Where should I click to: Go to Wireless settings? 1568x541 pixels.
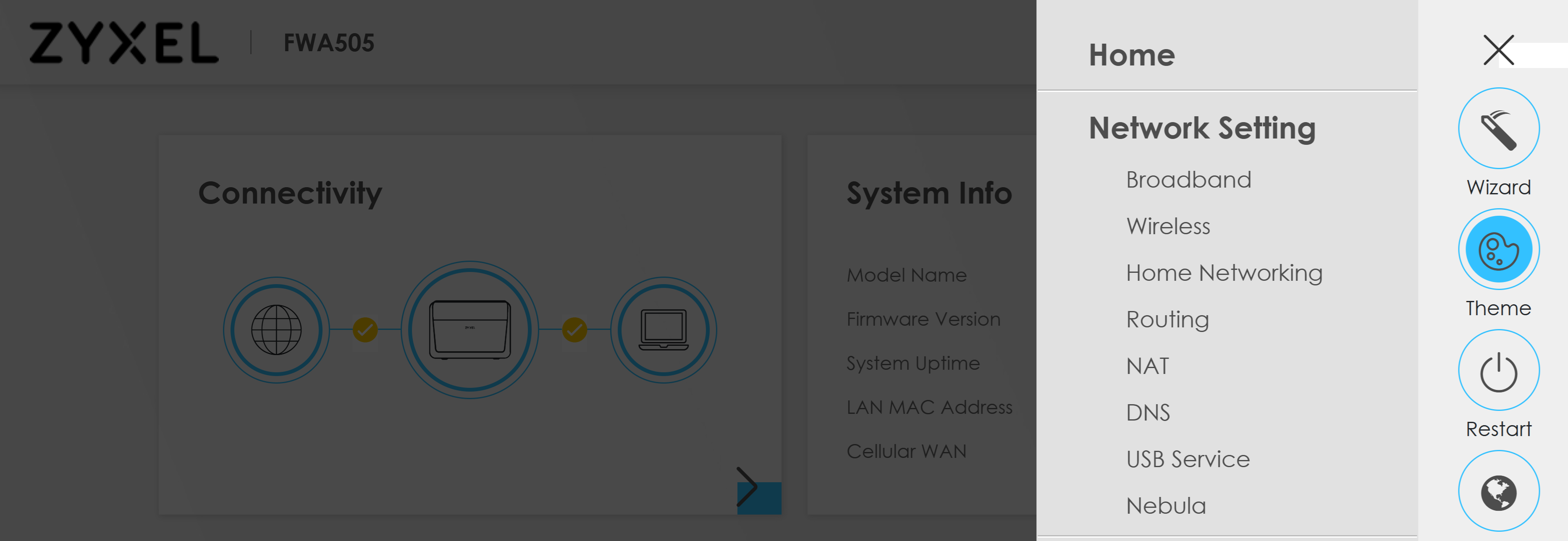[x=1167, y=226]
